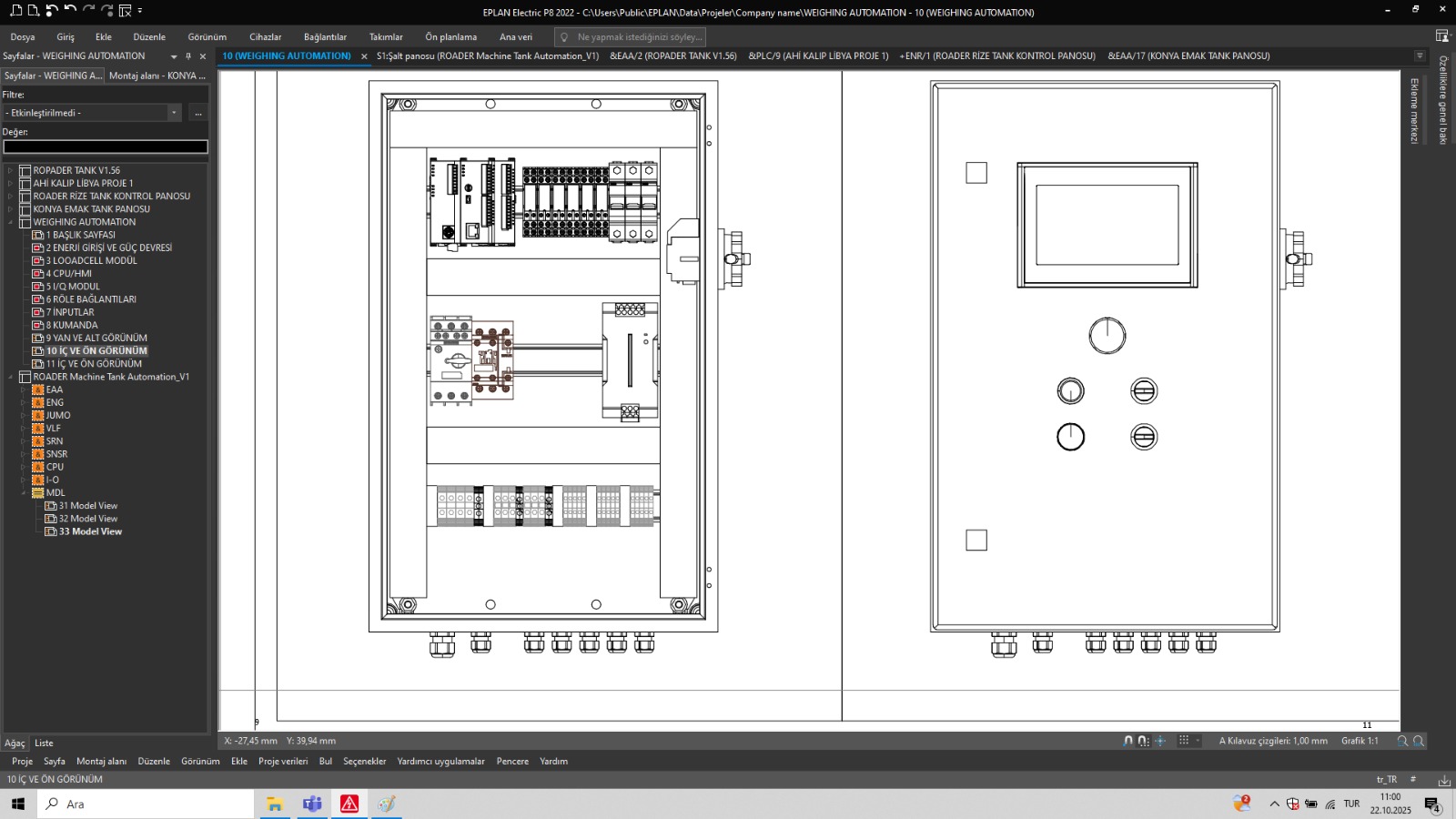
Task: Open EPLAN from the Windows taskbar
Action: coord(349,804)
